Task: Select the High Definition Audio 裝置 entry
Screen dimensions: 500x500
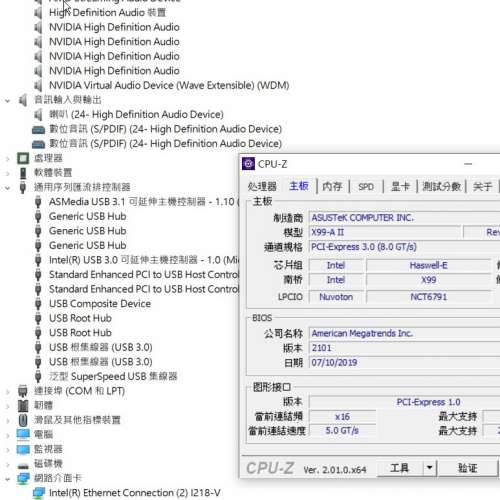Action: [107, 13]
